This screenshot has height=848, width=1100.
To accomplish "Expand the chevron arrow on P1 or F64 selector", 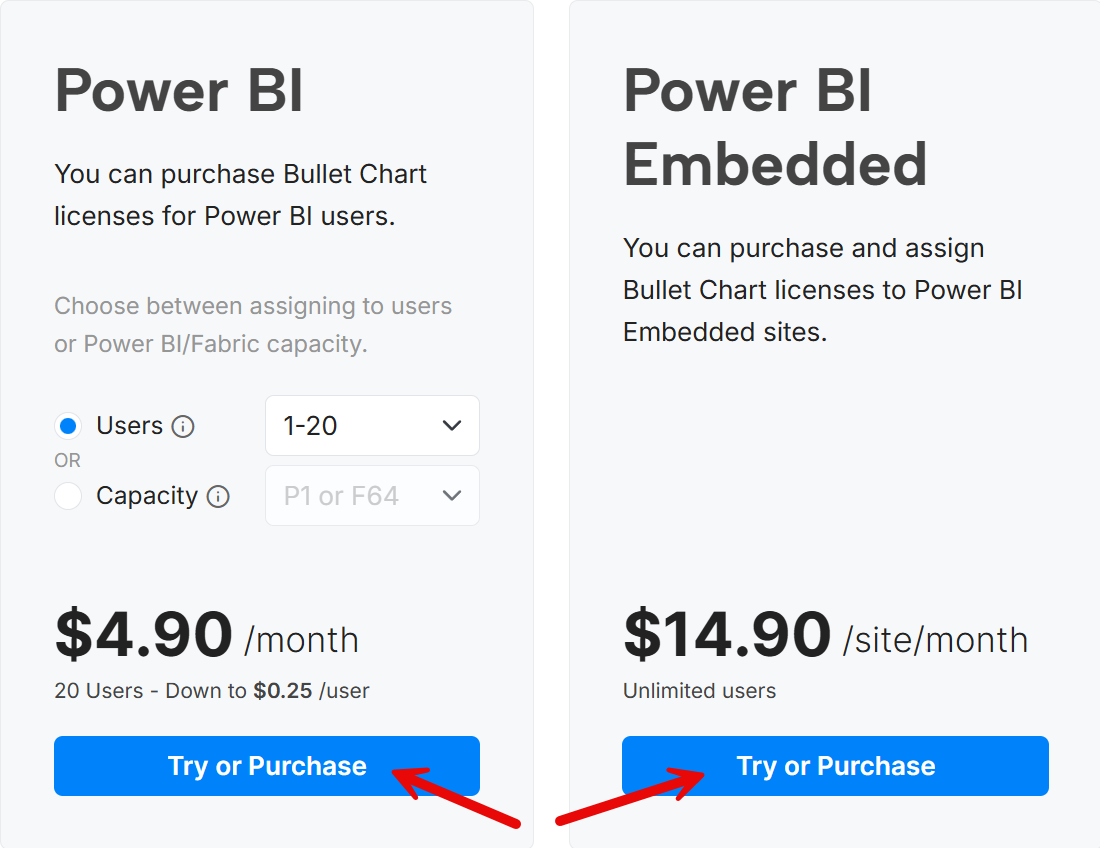I will click(x=452, y=496).
